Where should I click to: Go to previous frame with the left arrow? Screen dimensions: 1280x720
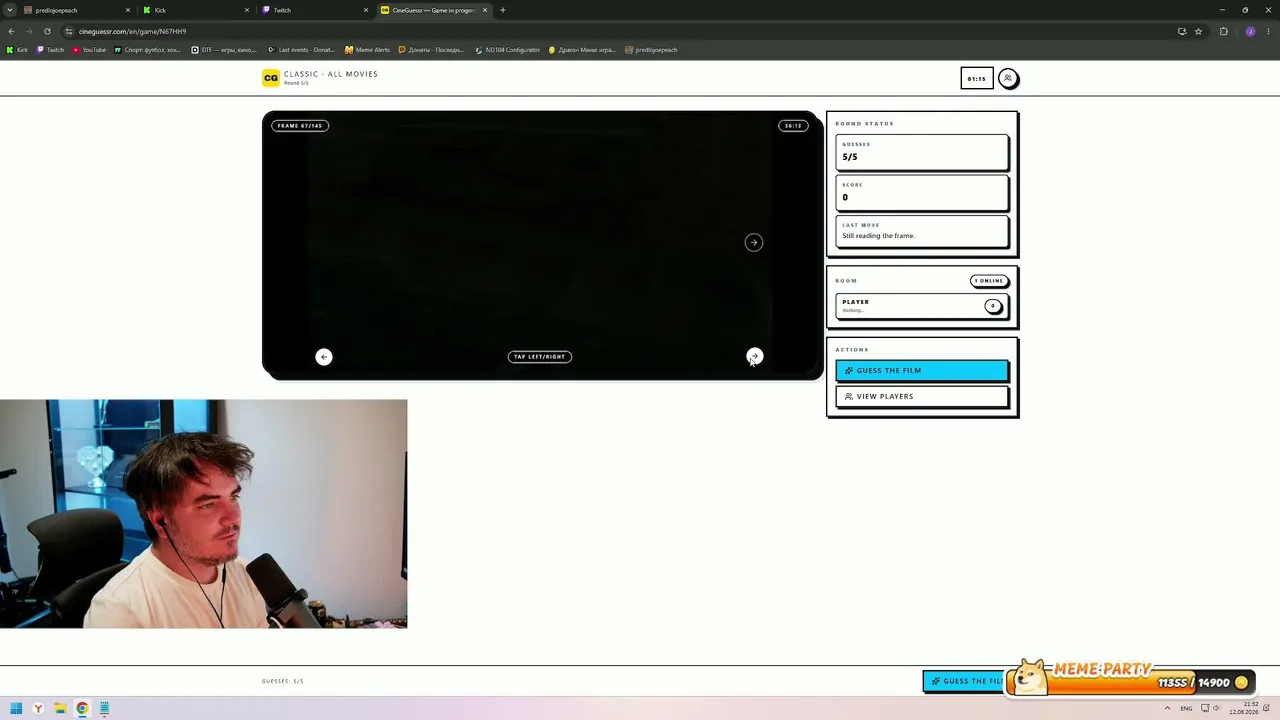323,357
